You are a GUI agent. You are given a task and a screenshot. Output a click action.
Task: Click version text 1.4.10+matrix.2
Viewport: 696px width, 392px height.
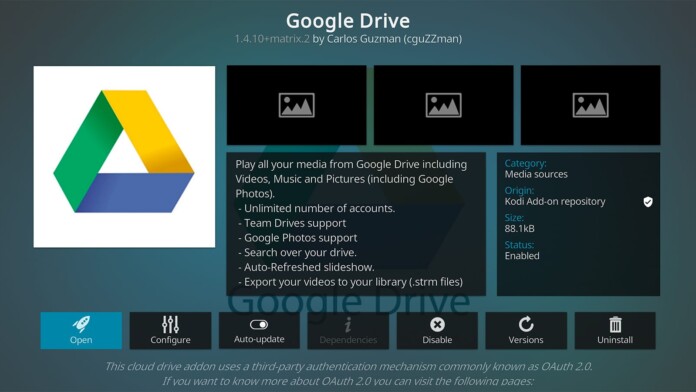point(272,39)
